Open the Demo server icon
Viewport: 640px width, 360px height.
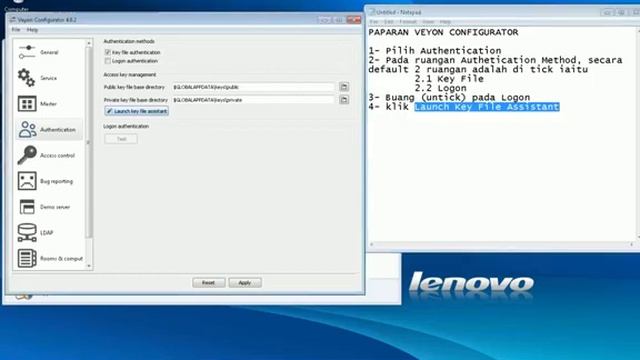coord(27,207)
